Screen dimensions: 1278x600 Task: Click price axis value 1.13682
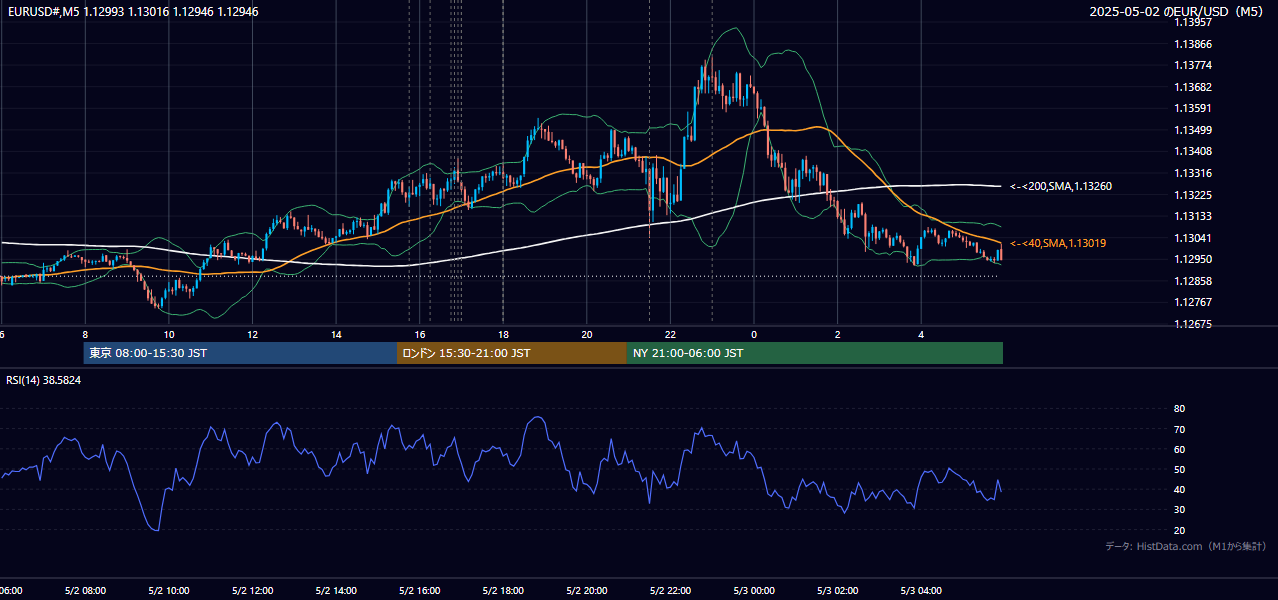coord(1192,87)
